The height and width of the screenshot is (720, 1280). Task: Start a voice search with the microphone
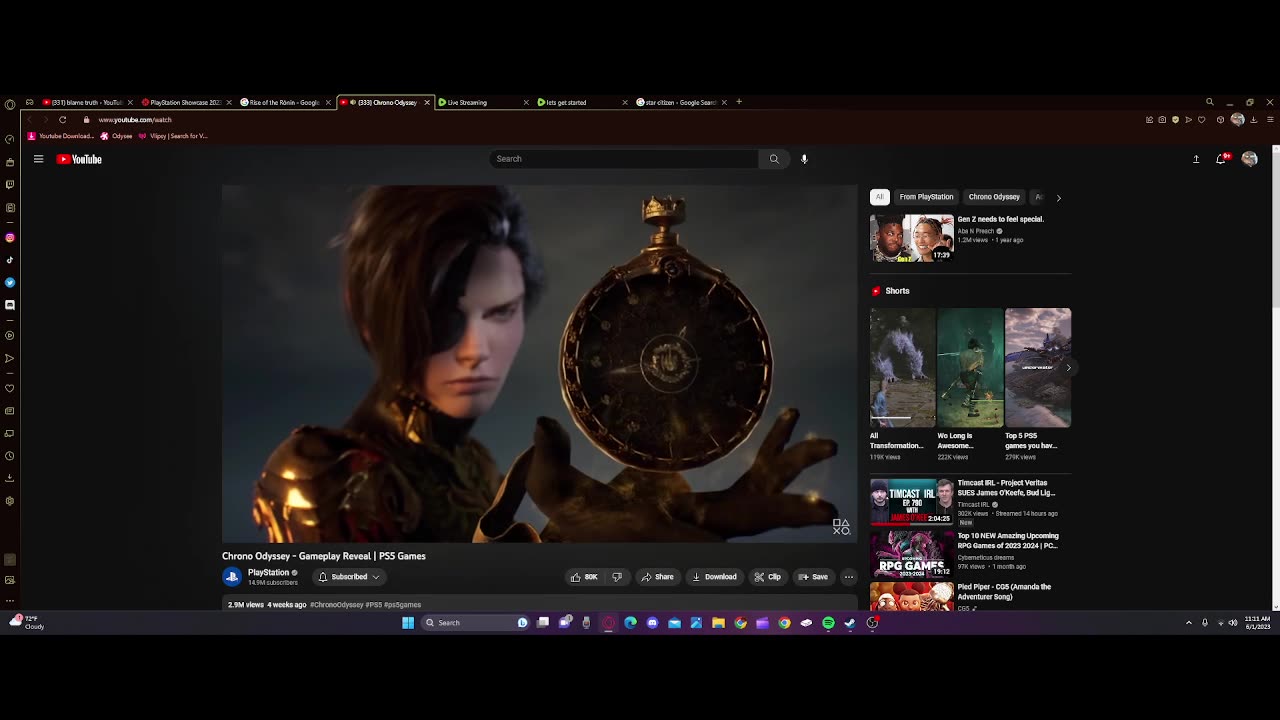(x=804, y=159)
